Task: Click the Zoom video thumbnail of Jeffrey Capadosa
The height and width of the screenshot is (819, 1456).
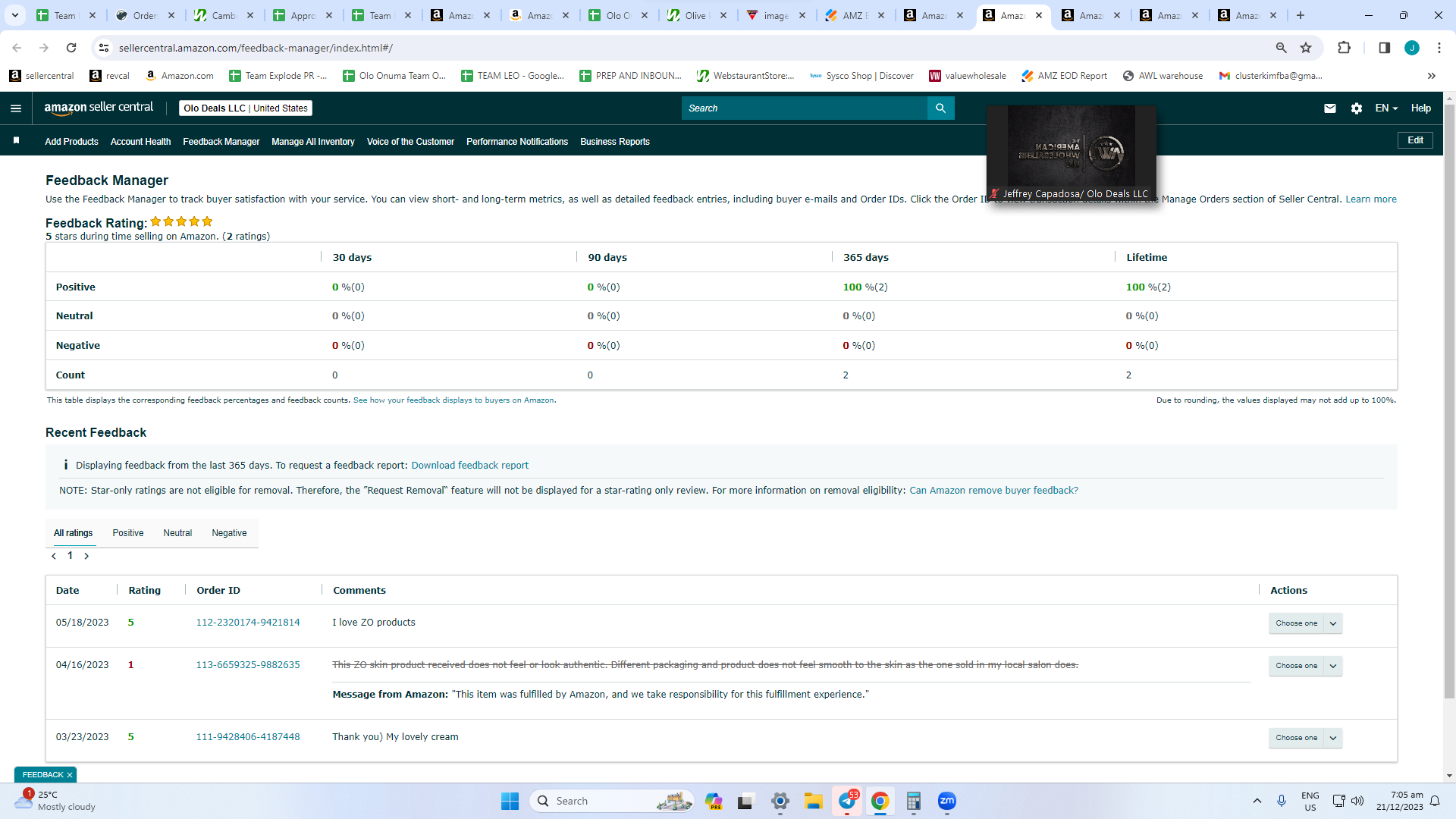Action: (1072, 154)
